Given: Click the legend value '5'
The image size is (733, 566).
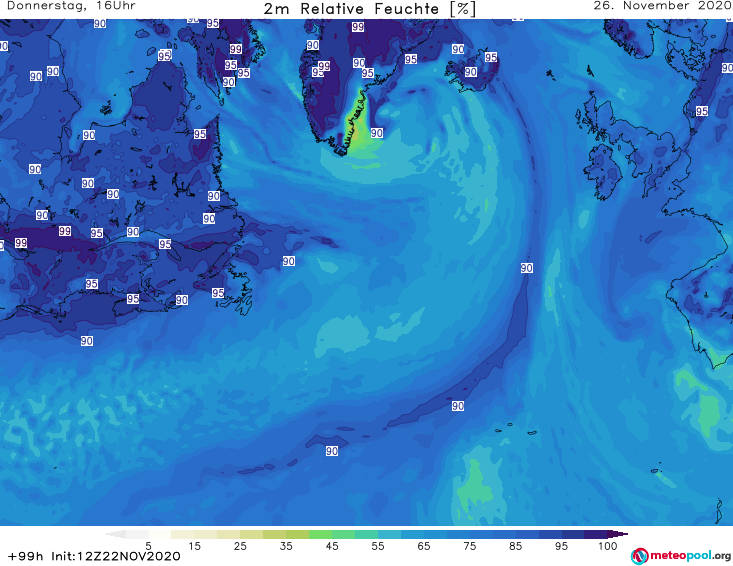Looking at the screenshot, I should pyautogui.click(x=148, y=545).
